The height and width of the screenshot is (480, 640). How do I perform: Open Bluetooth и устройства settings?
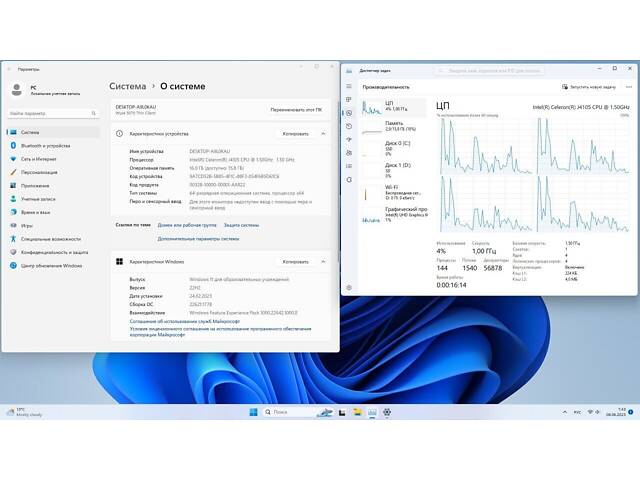(53, 146)
